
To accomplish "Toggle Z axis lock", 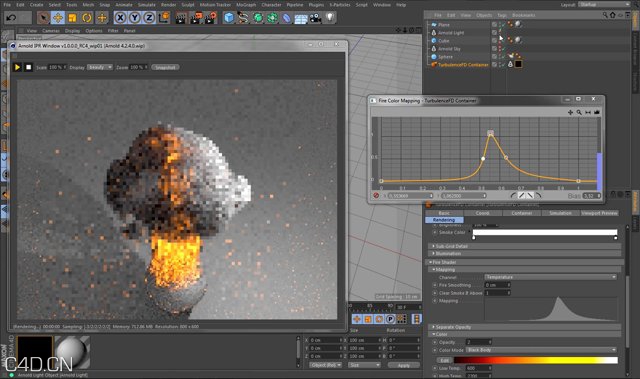I will [x=149, y=18].
